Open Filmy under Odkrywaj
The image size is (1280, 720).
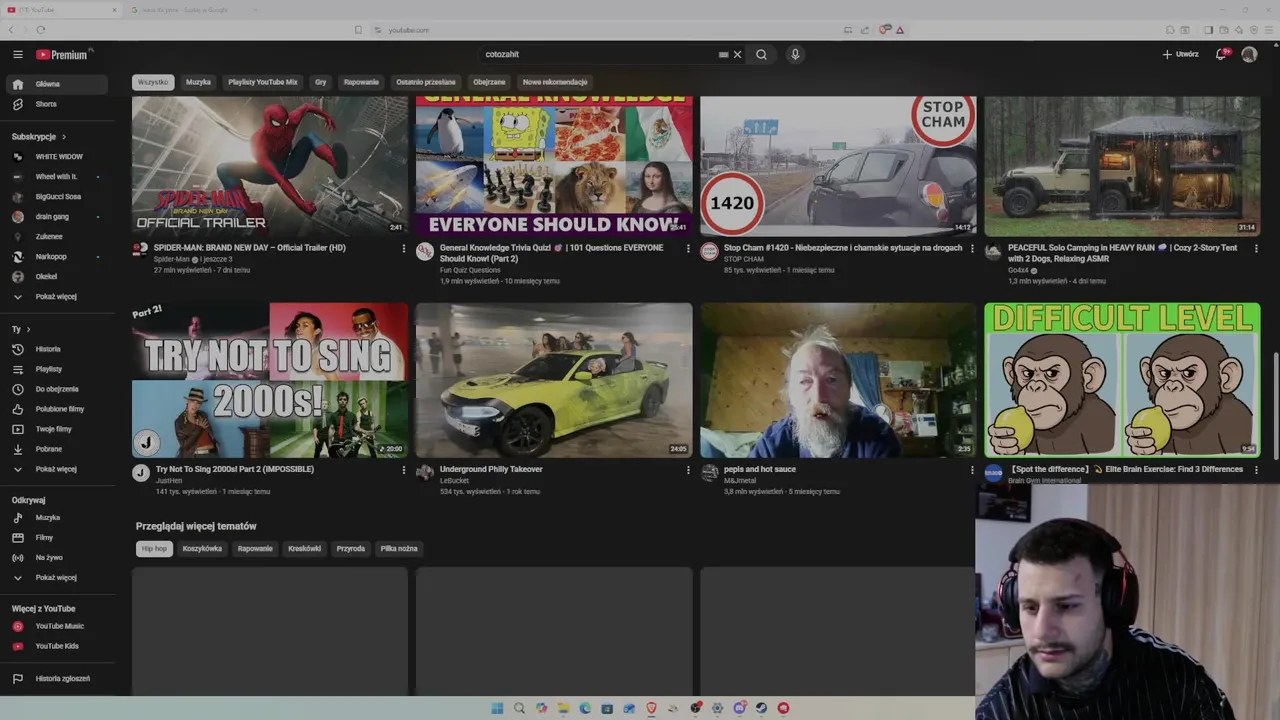[x=56, y=538]
